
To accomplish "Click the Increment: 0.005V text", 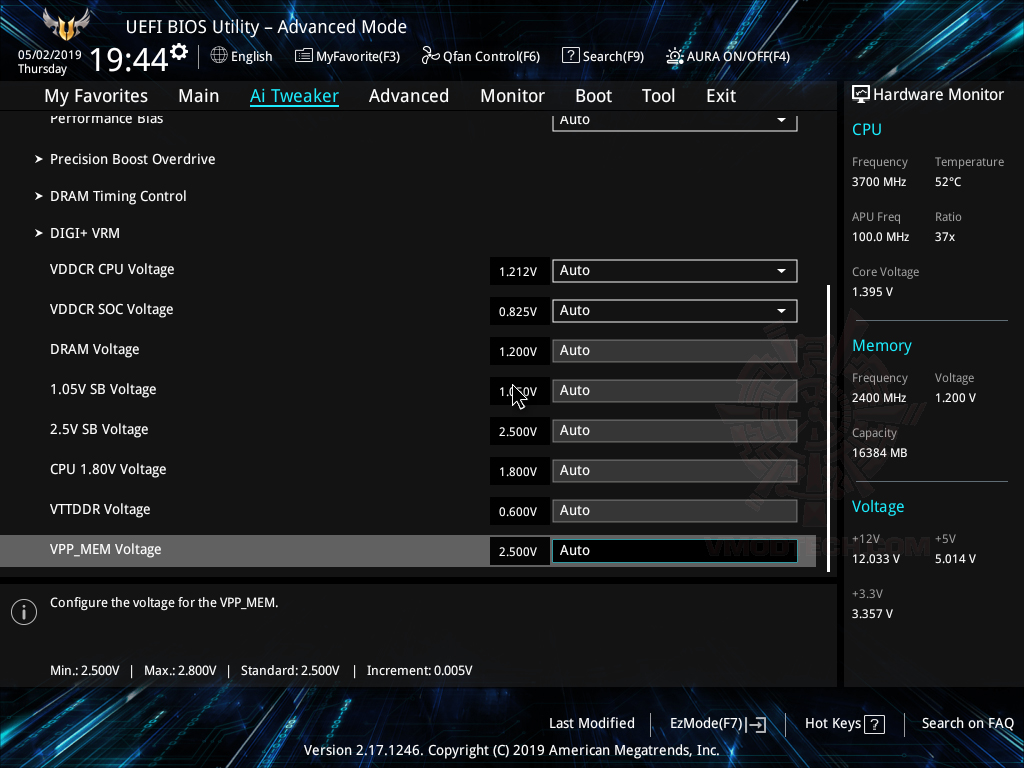I will [x=419, y=671].
